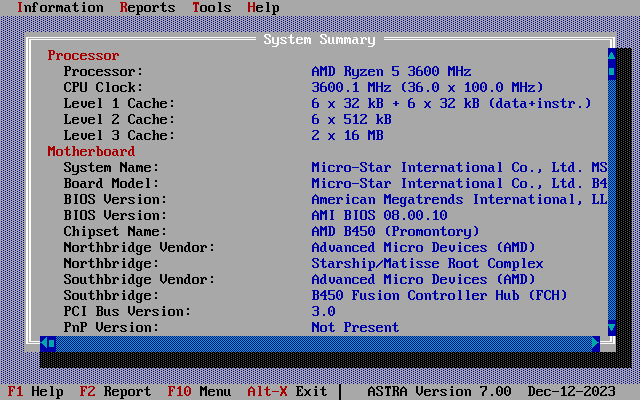Click F2 Report in status bar
Screen dimensions: 640x400
tap(116, 391)
